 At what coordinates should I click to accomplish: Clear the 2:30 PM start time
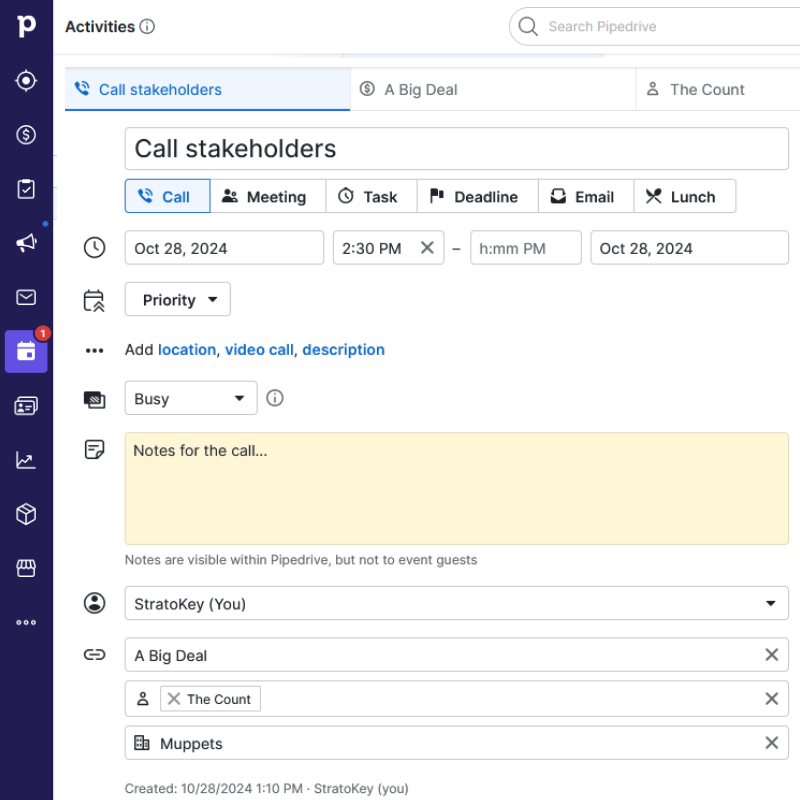pos(428,248)
